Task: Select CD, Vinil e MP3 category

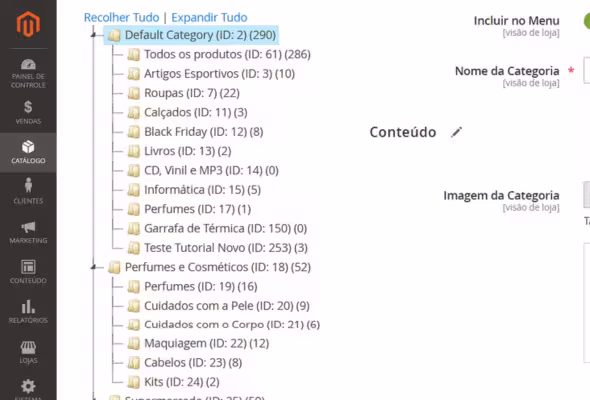Action: (x=211, y=170)
